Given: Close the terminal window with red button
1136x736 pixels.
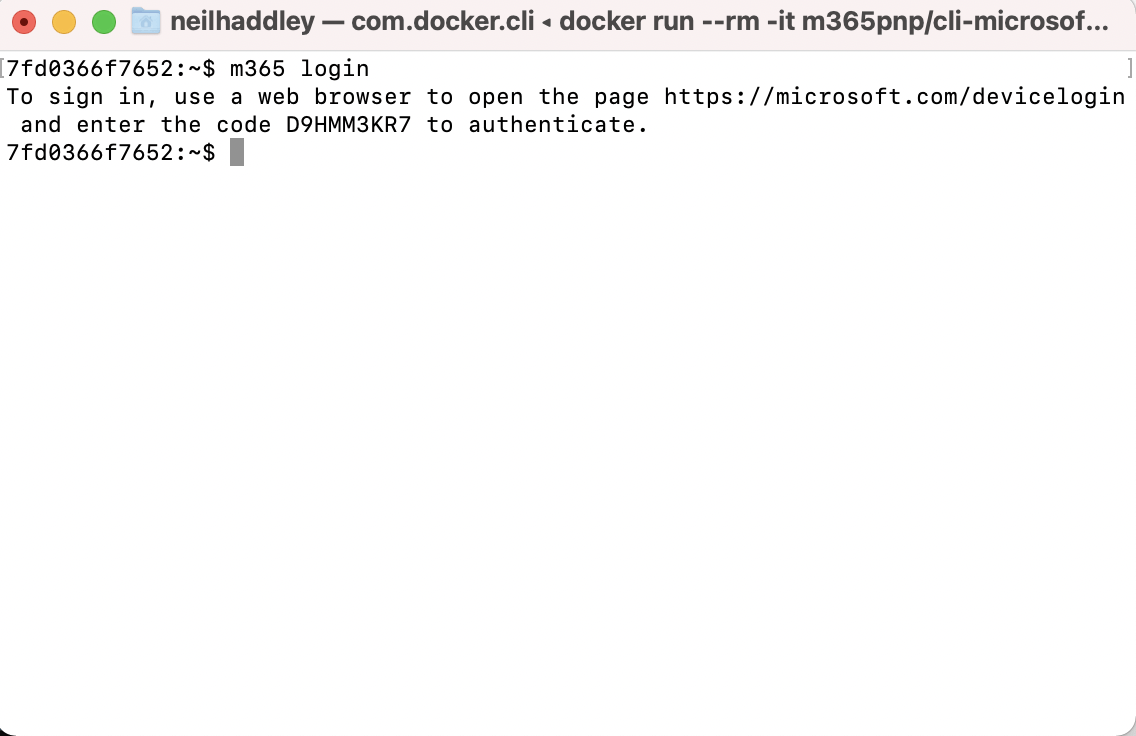Looking at the screenshot, I should point(23,21).
